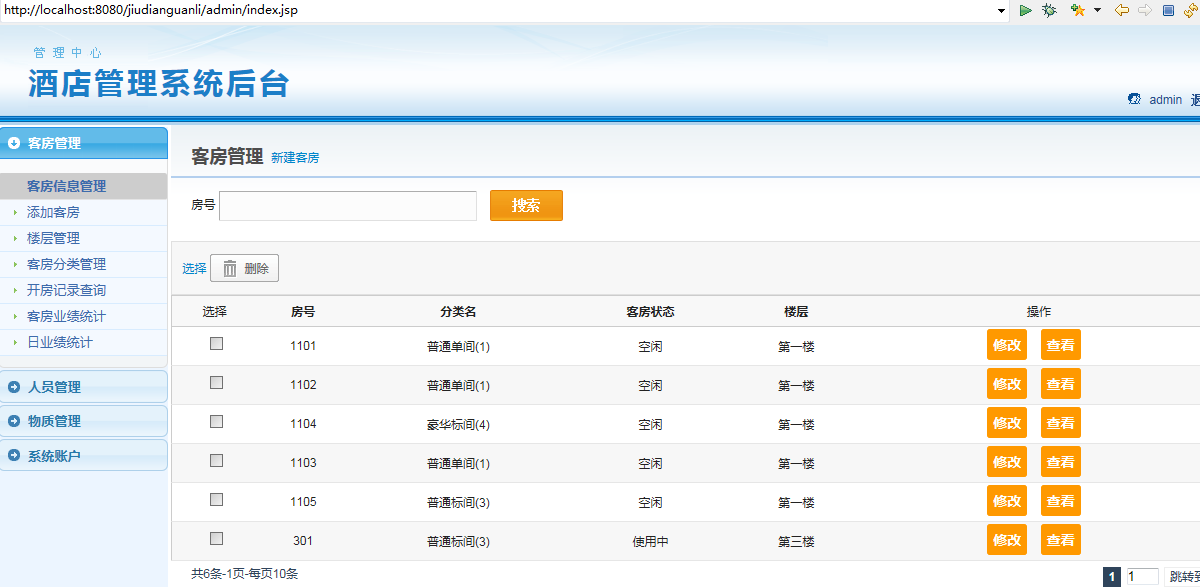Go back with yellow left arrow

click(x=1122, y=10)
